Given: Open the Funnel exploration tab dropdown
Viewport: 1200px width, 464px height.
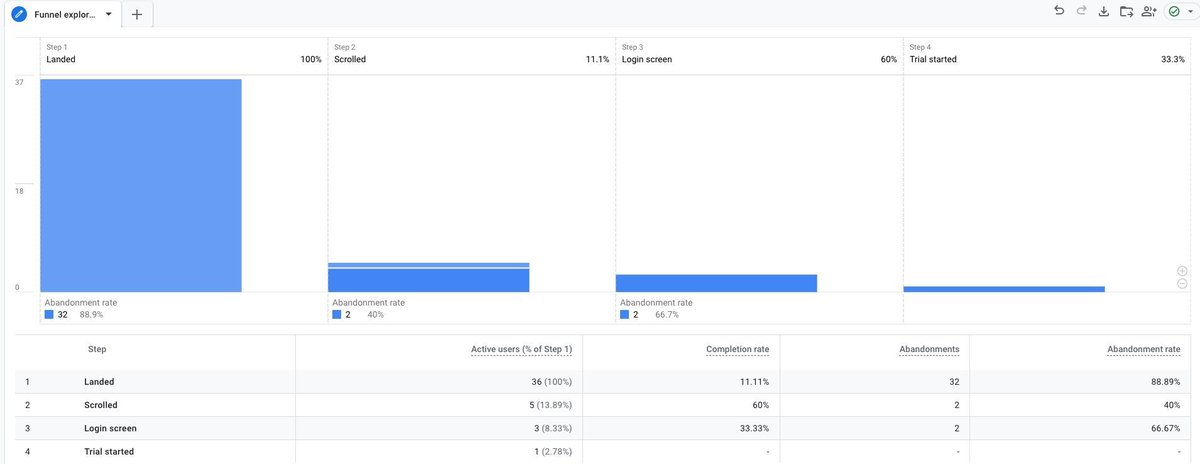Looking at the screenshot, I should (108, 14).
